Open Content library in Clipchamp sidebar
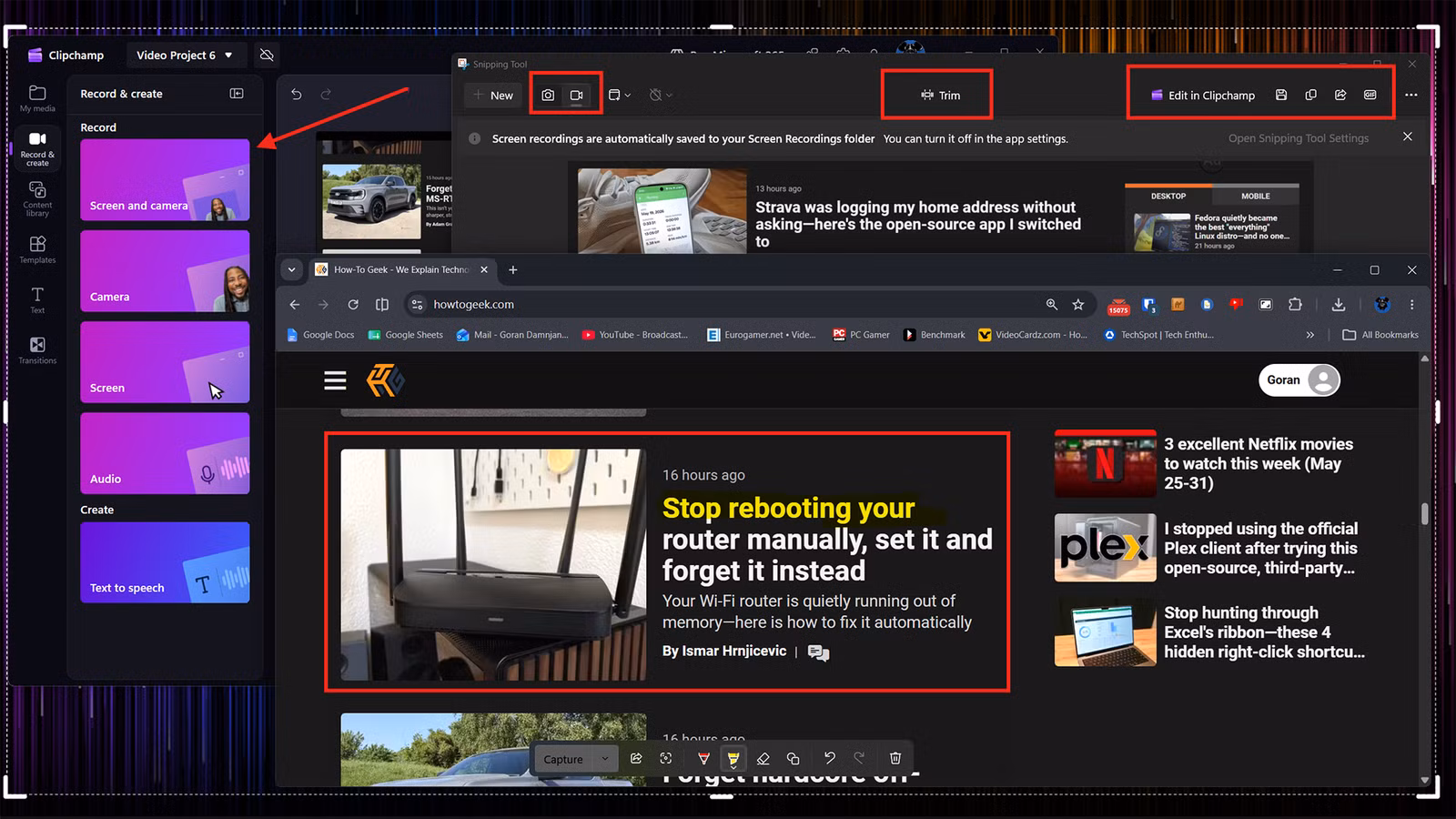 (x=37, y=198)
